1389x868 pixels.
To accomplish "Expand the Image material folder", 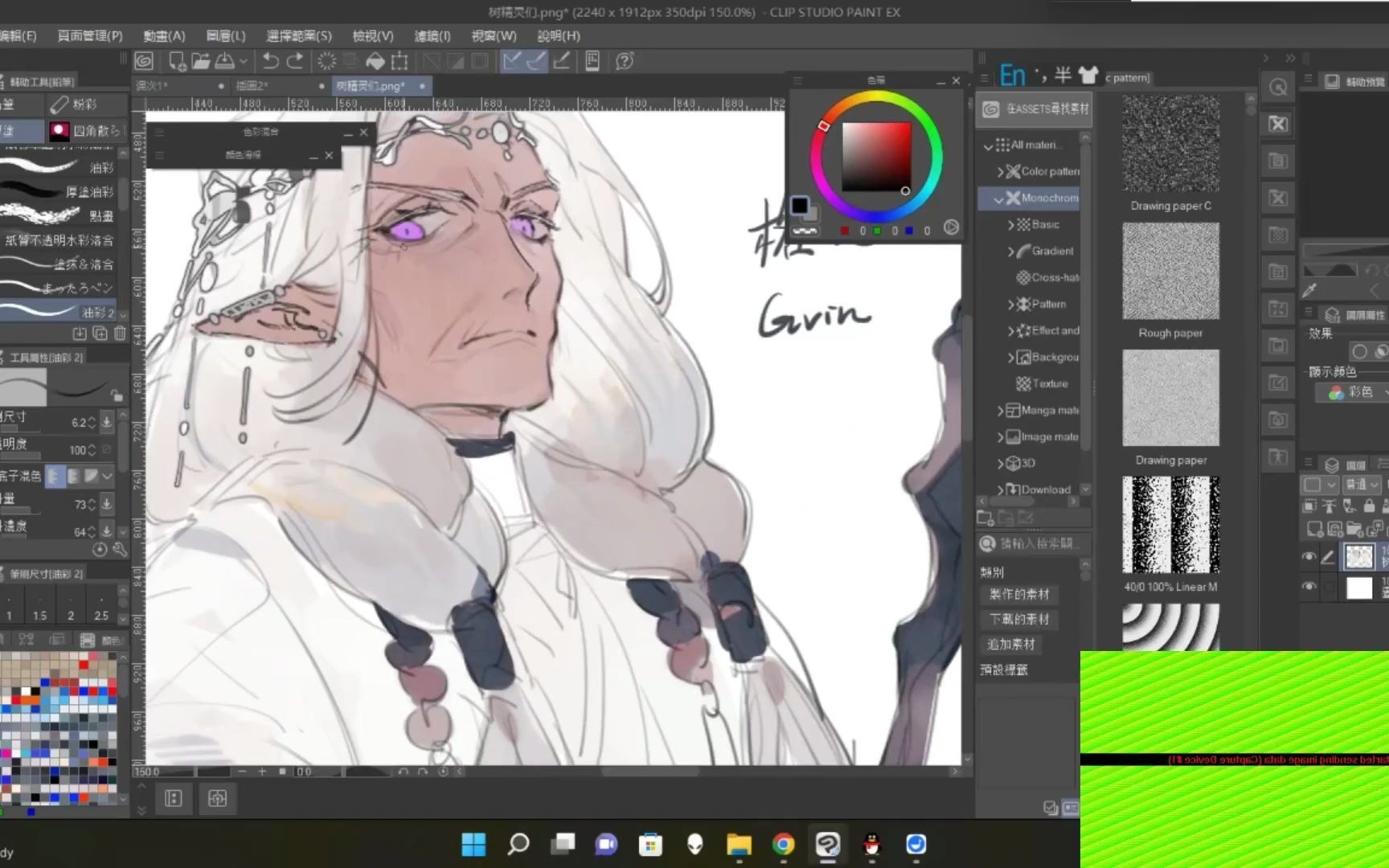I will 1000,437.
